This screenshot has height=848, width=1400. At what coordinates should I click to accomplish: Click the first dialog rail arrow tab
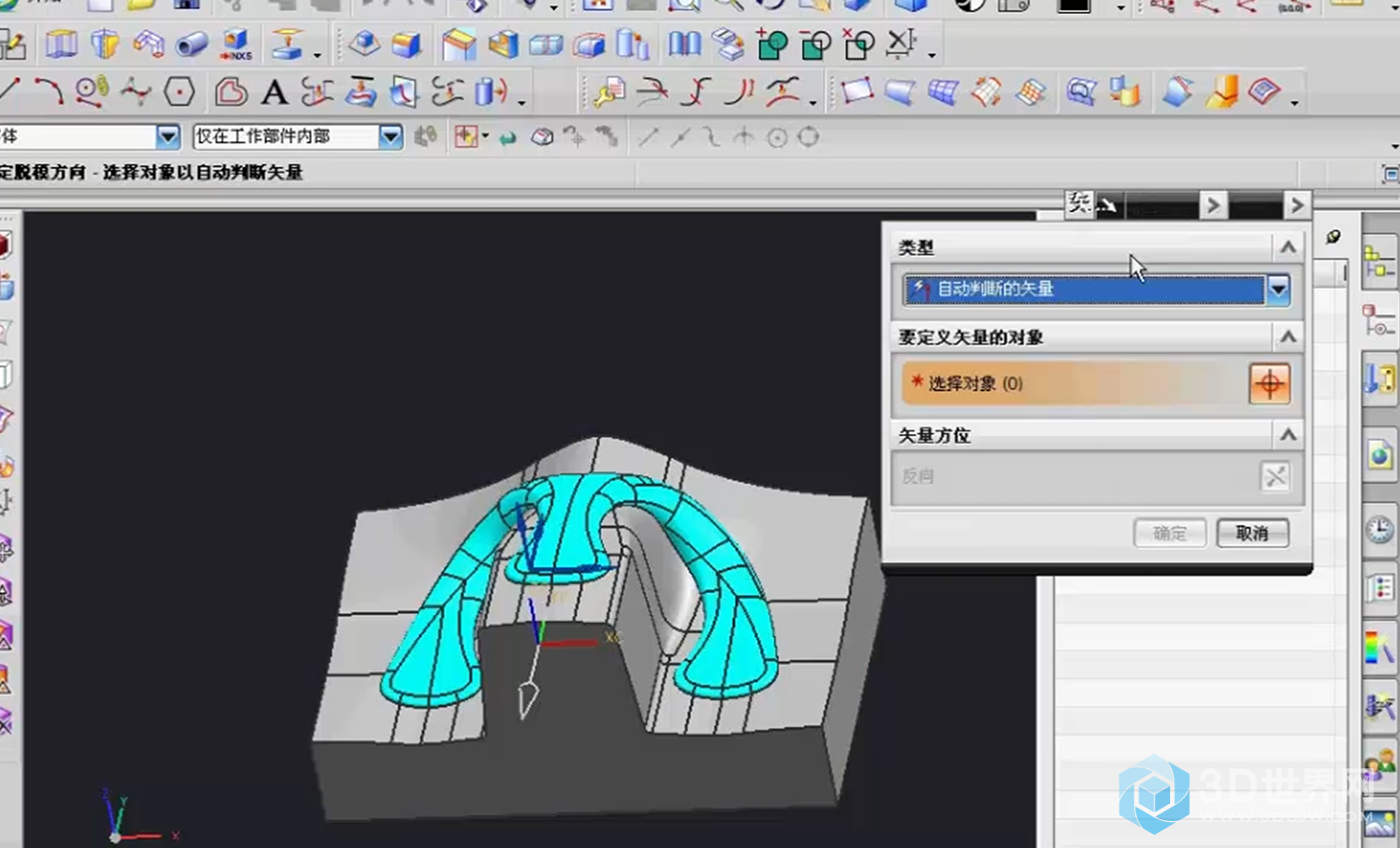pyautogui.click(x=1212, y=205)
